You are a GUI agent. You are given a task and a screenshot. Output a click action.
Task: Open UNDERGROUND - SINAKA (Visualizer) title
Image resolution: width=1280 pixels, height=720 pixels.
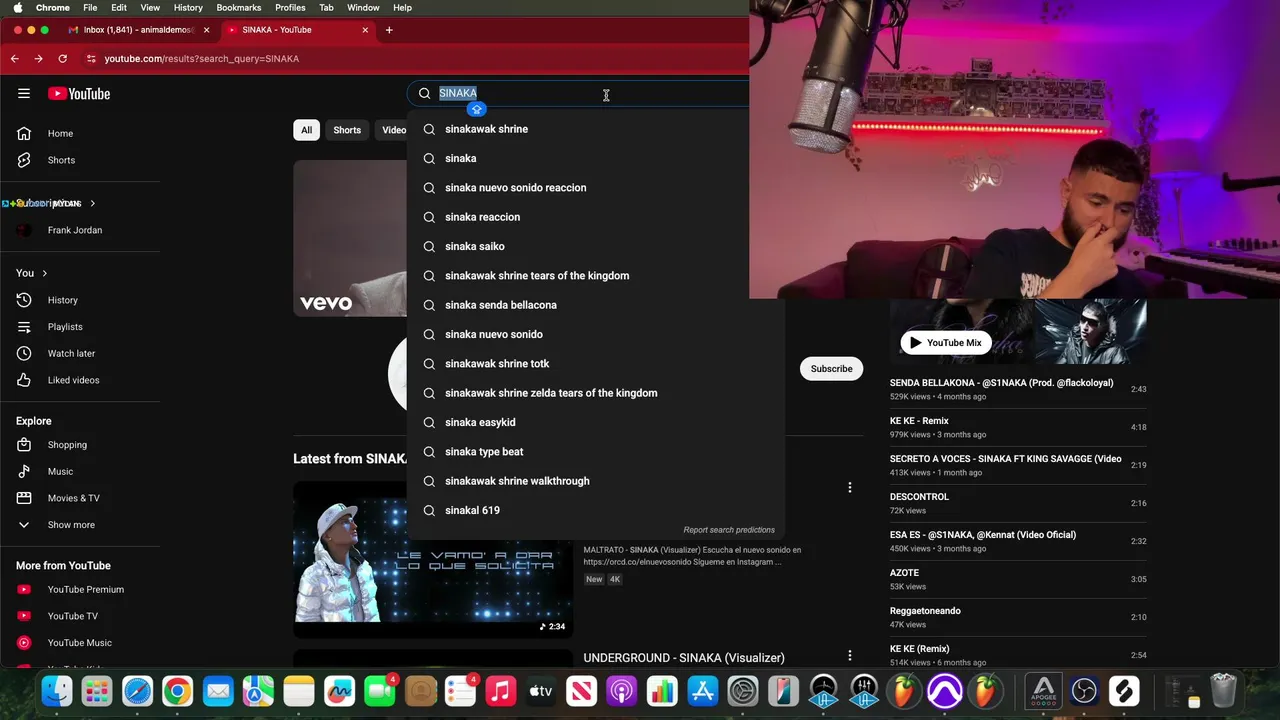click(684, 658)
